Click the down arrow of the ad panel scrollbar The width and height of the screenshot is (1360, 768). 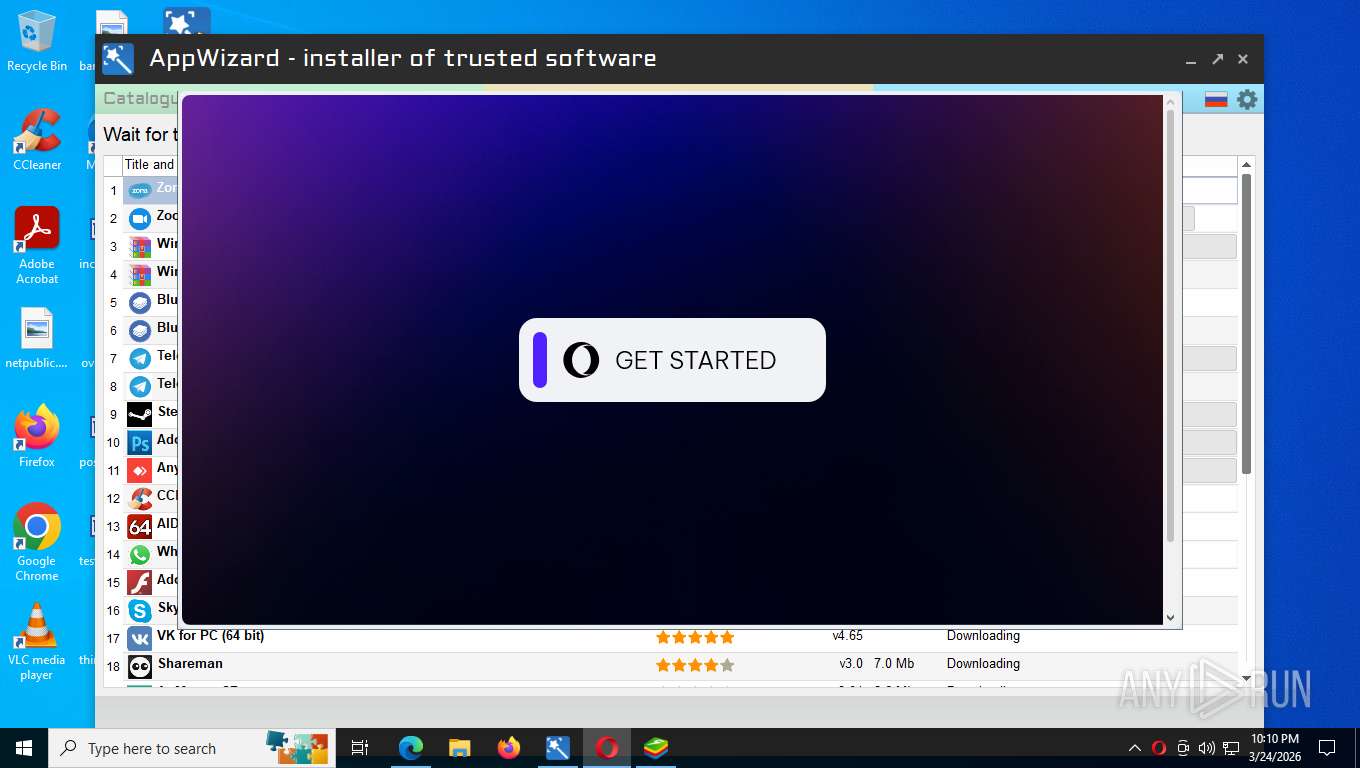click(x=1171, y=618)
